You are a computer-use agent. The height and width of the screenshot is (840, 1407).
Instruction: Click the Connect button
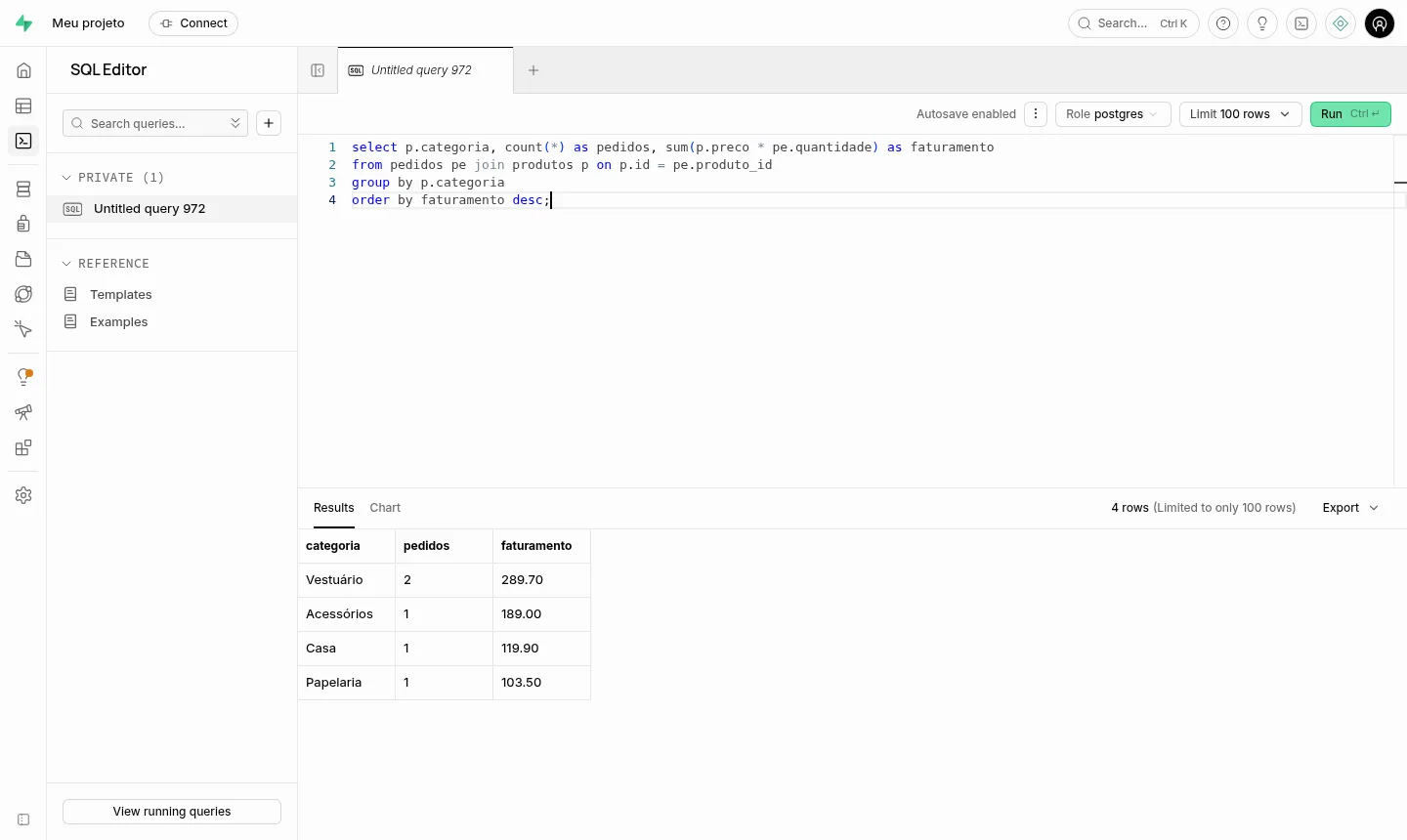(193, 23)
